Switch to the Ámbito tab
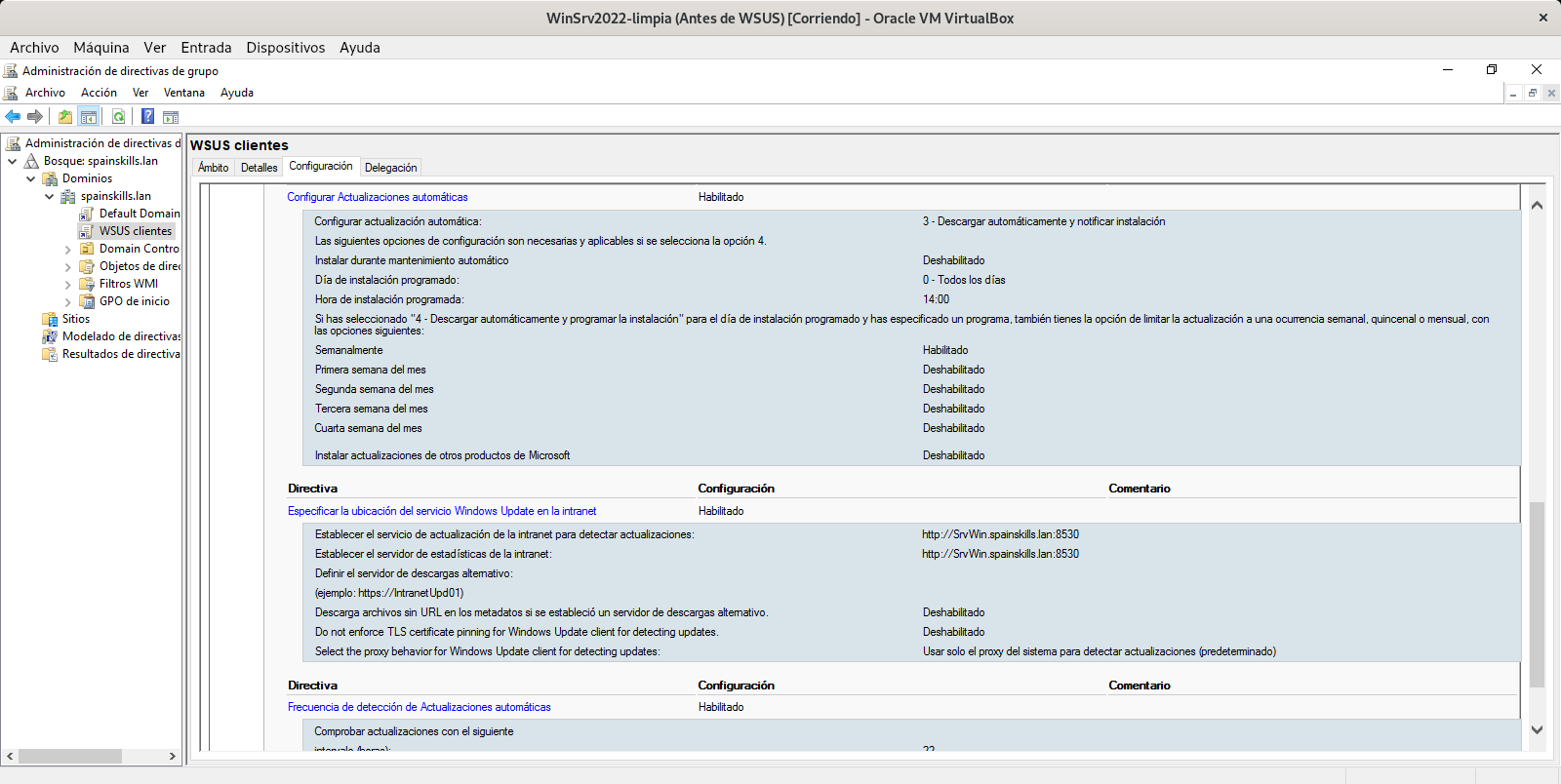Image resolution: width=1561 pixels, height=784 pixels. 214,168
